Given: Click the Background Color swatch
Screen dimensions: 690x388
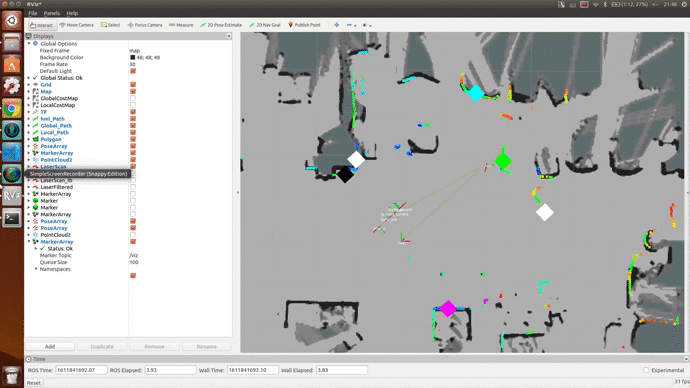Looking at the screenshot, I should 132,57.
